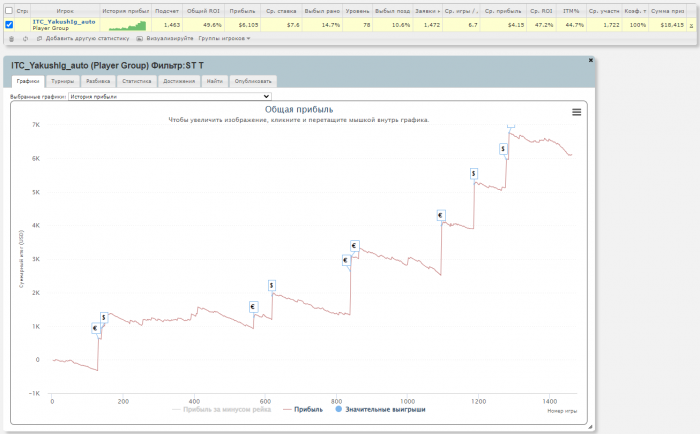This screenshot has width=700, height=434.
Task: Open the Статистика tab
Action: pyautogui.click(x=137, y=81)
